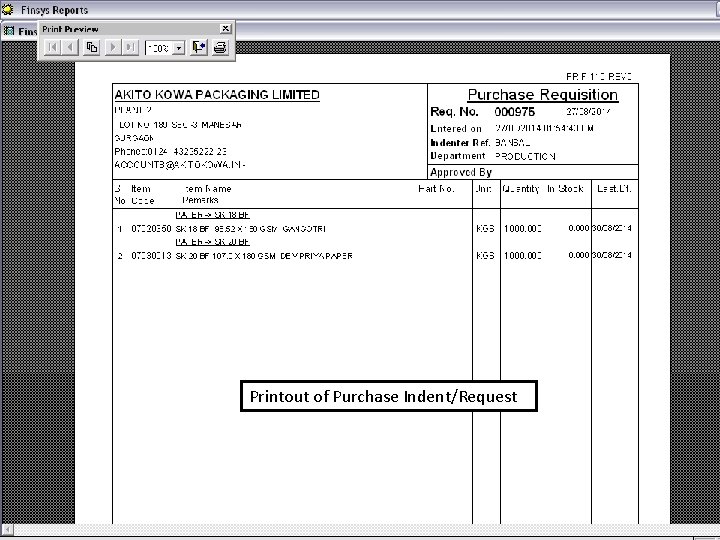Click the Approved By label
Viewport: 720px width, 540px height.
(461, 172)
